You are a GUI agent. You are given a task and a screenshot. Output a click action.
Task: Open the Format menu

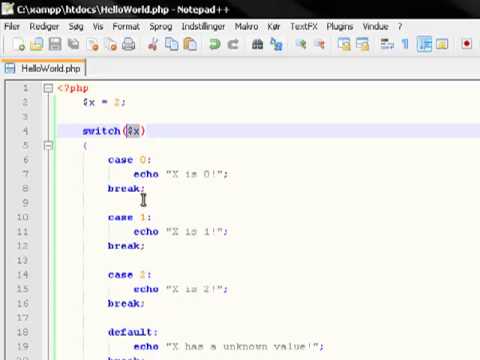pyautogui.click(x=126, y=27)
